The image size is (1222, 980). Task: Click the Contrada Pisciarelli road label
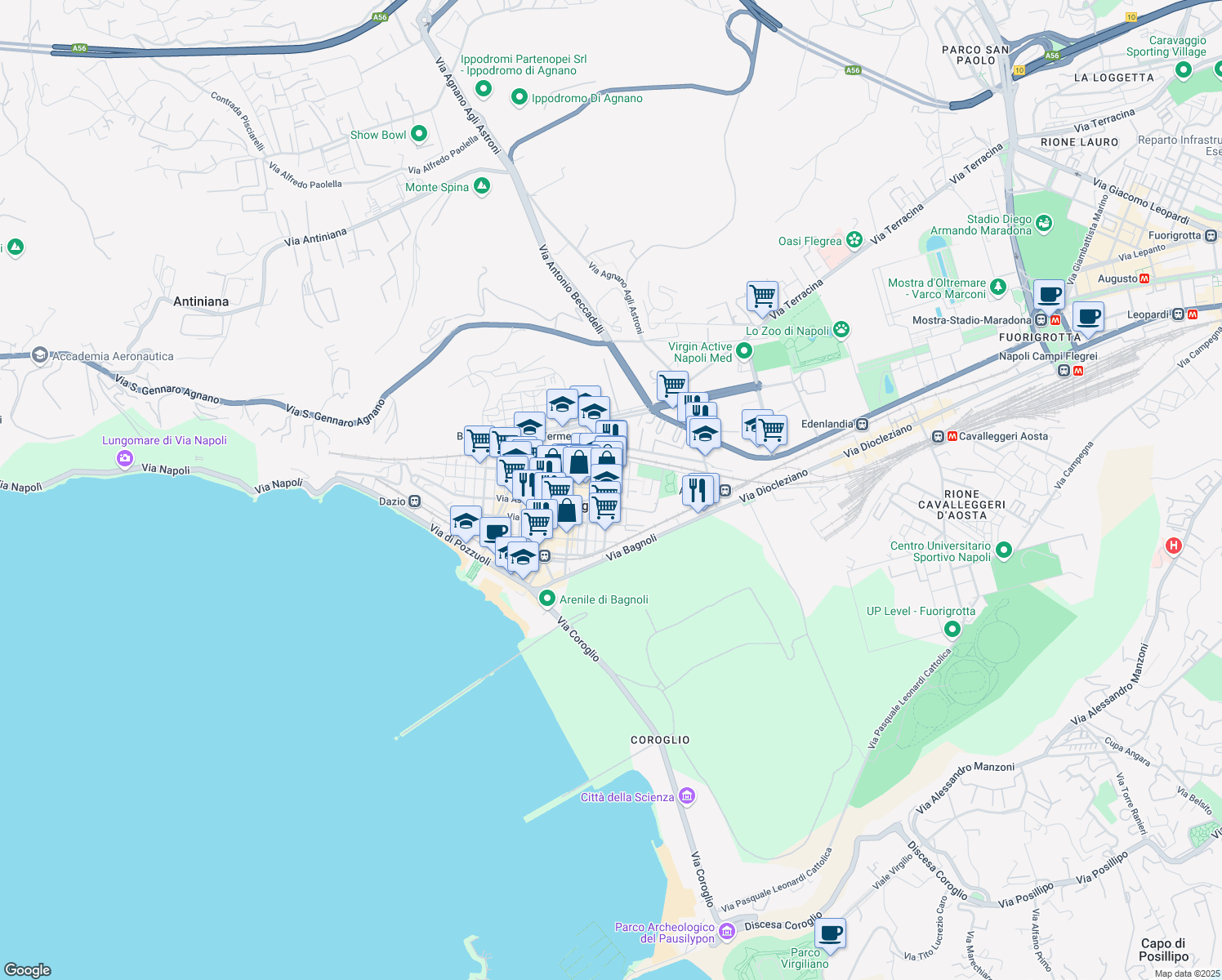(x=238, y=121)
